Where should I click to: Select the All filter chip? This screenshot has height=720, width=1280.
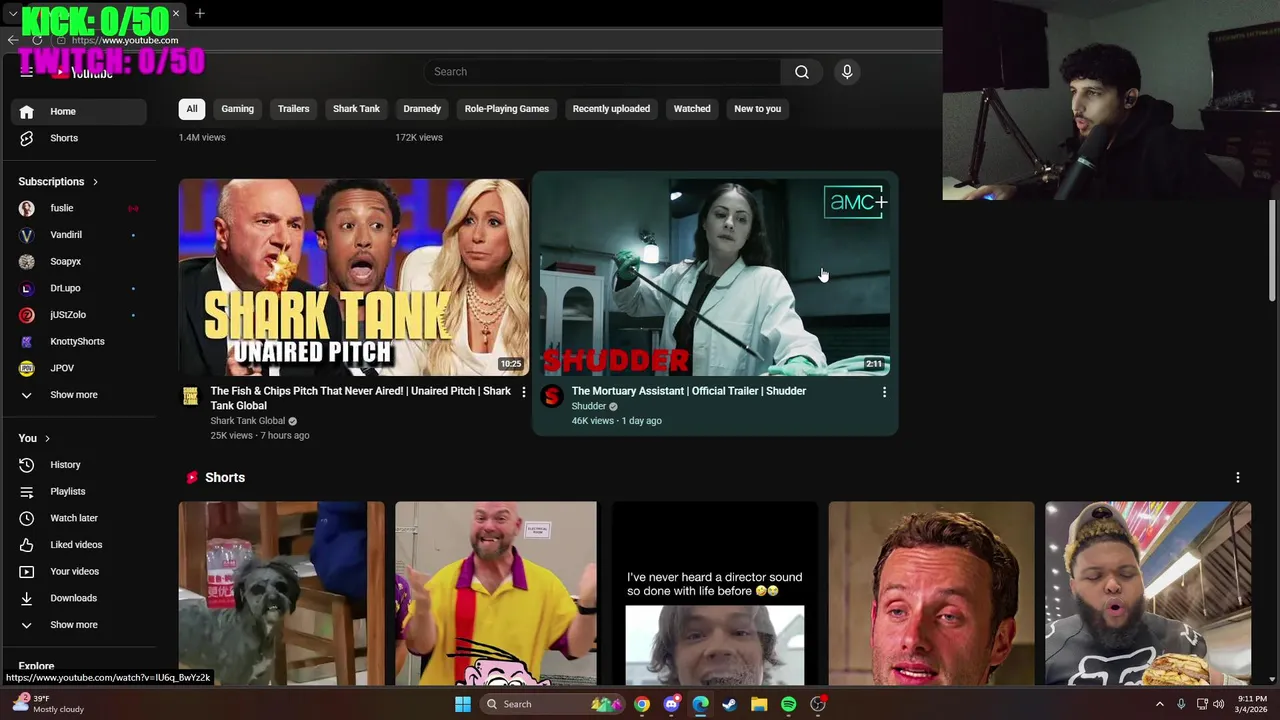(x=192, y=109)
